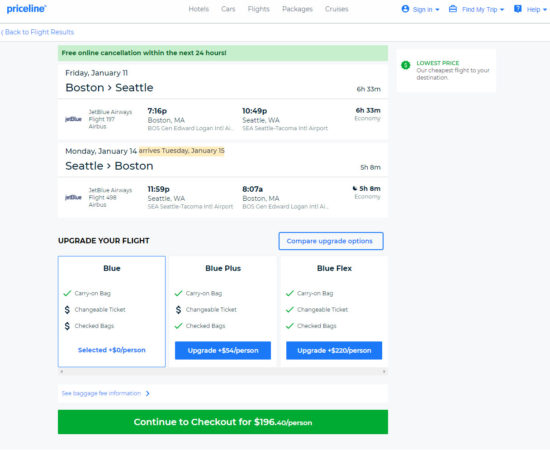550x450 pixels.
Task: Expand the Sign in dropdown
Action: point(421,9)
